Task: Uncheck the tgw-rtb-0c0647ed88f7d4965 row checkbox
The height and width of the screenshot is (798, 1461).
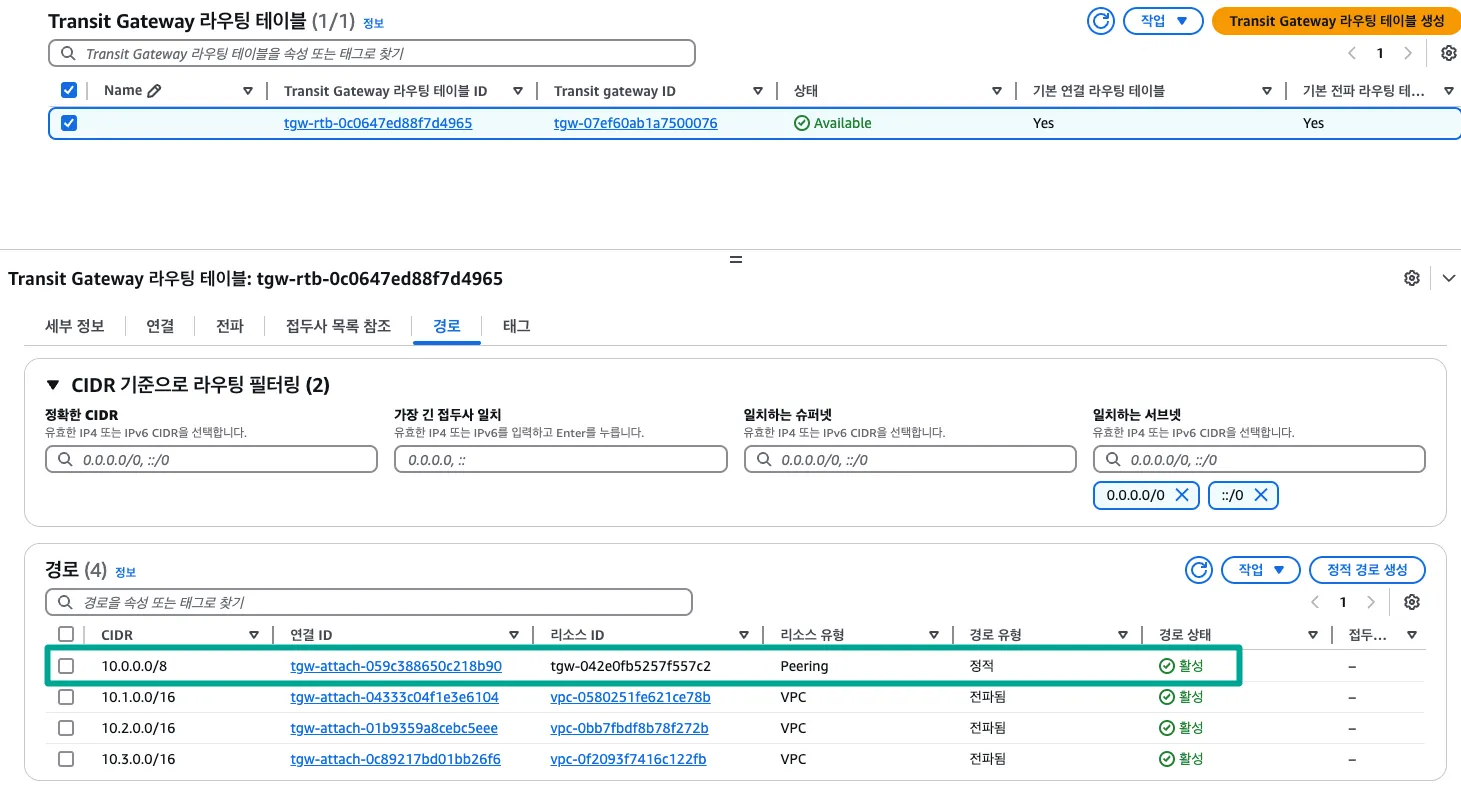Action: [69, 123]
